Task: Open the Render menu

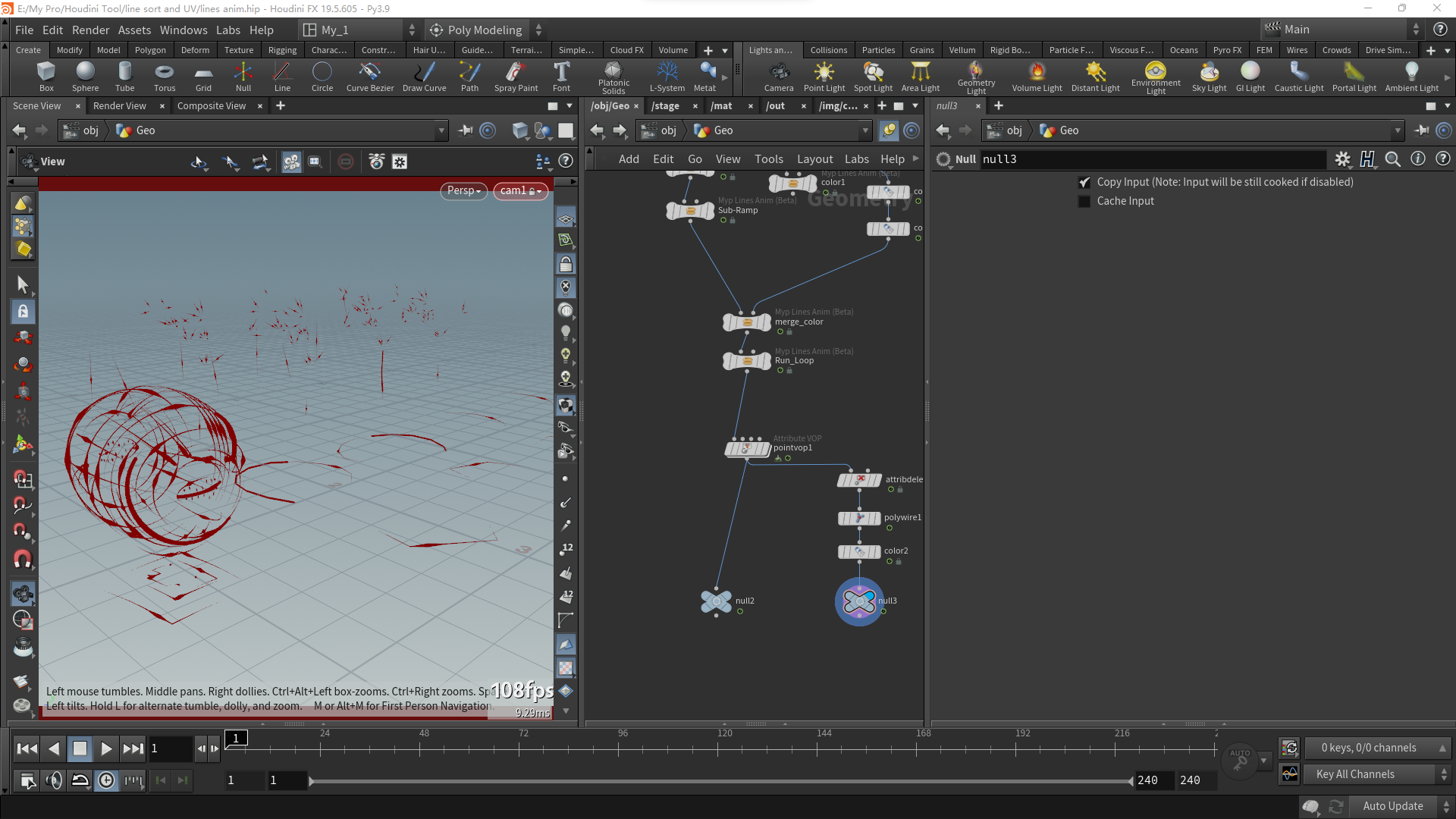Action: [91, 30]
